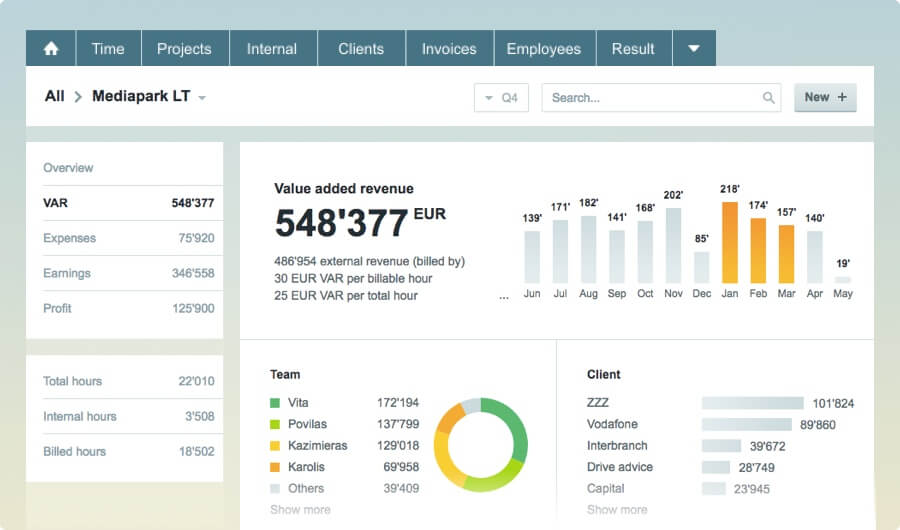Click Show more under Team
Viewport: 900px width, 530px height.
point(300,509)
